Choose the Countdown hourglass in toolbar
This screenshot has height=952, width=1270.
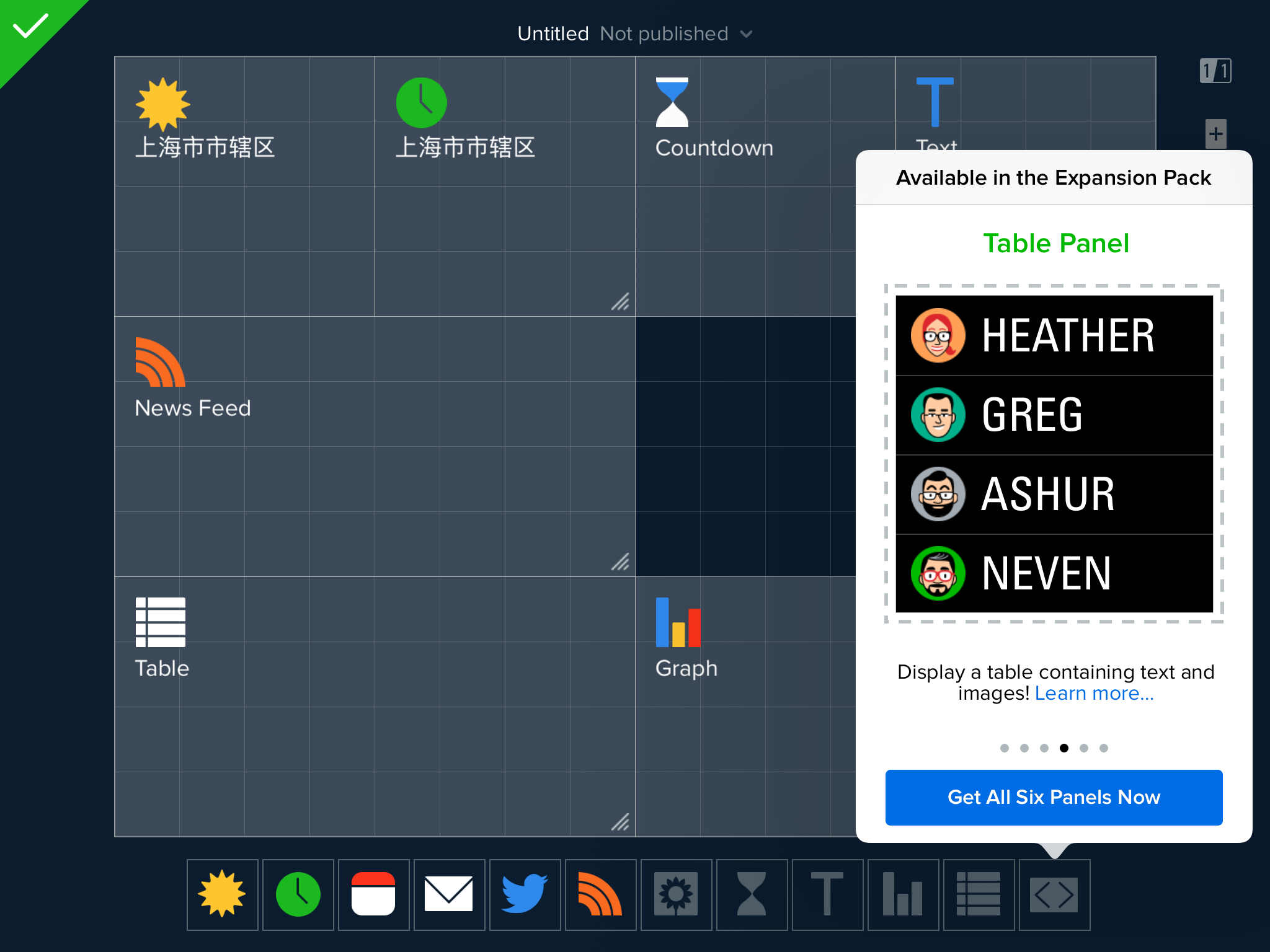(752, 894)
